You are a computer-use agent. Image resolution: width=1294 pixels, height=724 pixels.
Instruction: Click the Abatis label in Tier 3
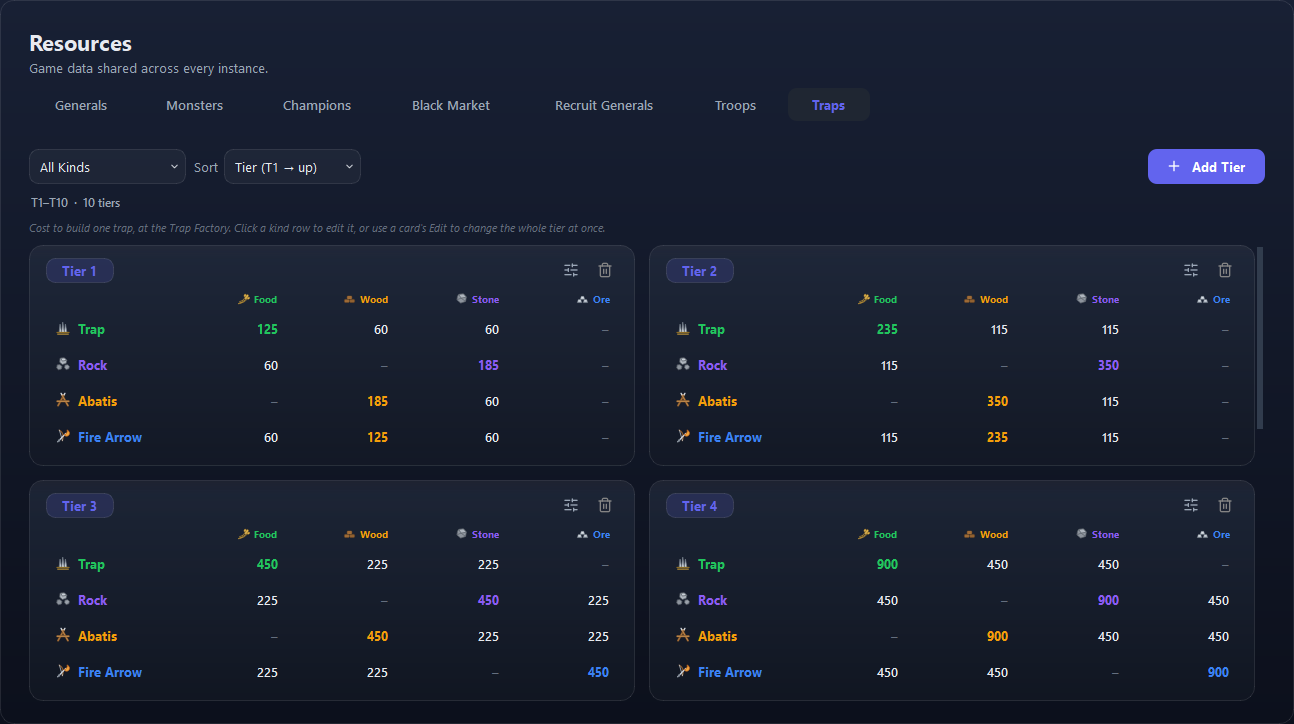click(x=97, y=636)
